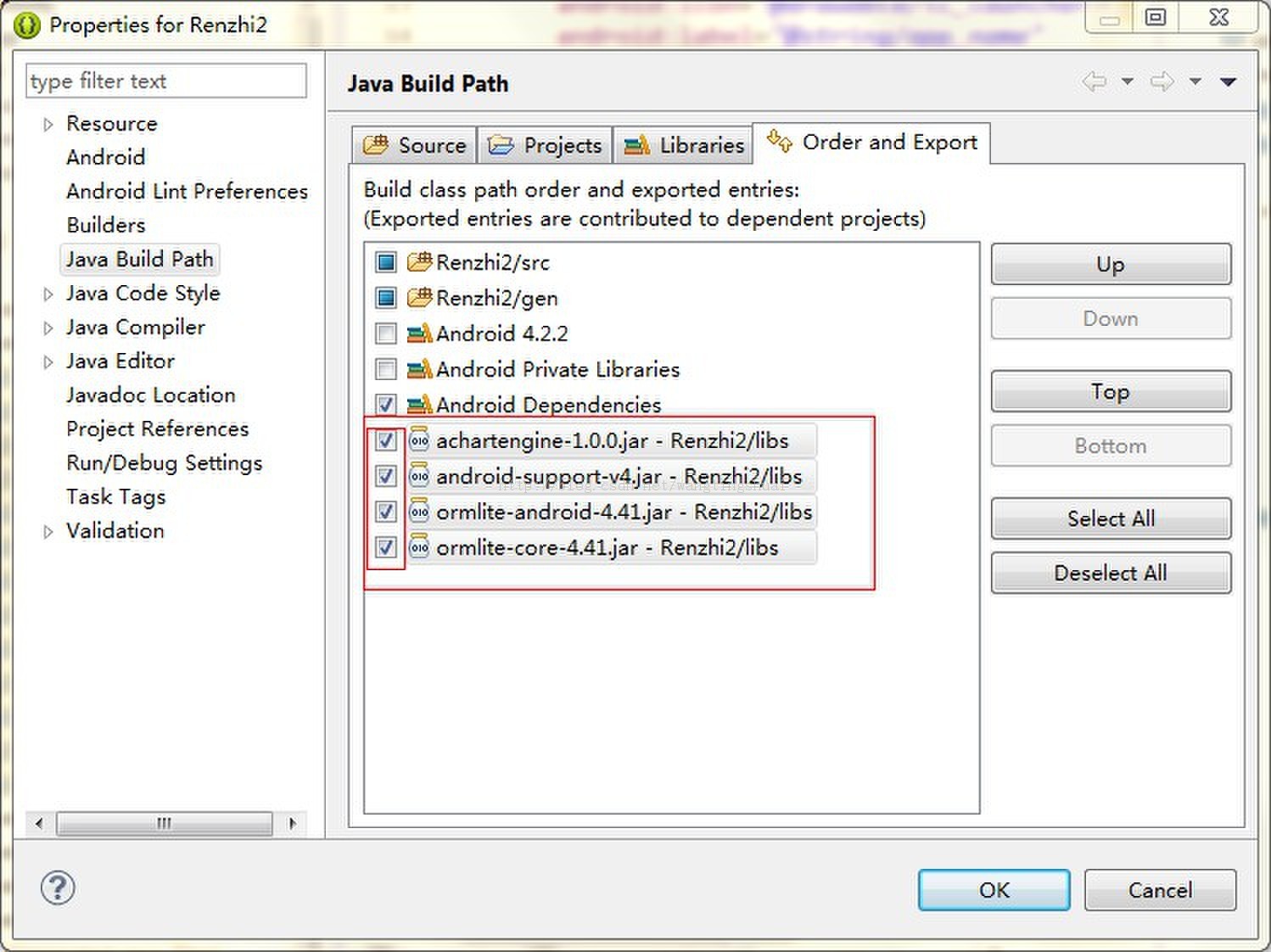Switch to the Libraries tab
Image resolution: width=1271 pixels, height=952 pixels.
point(684,145)
